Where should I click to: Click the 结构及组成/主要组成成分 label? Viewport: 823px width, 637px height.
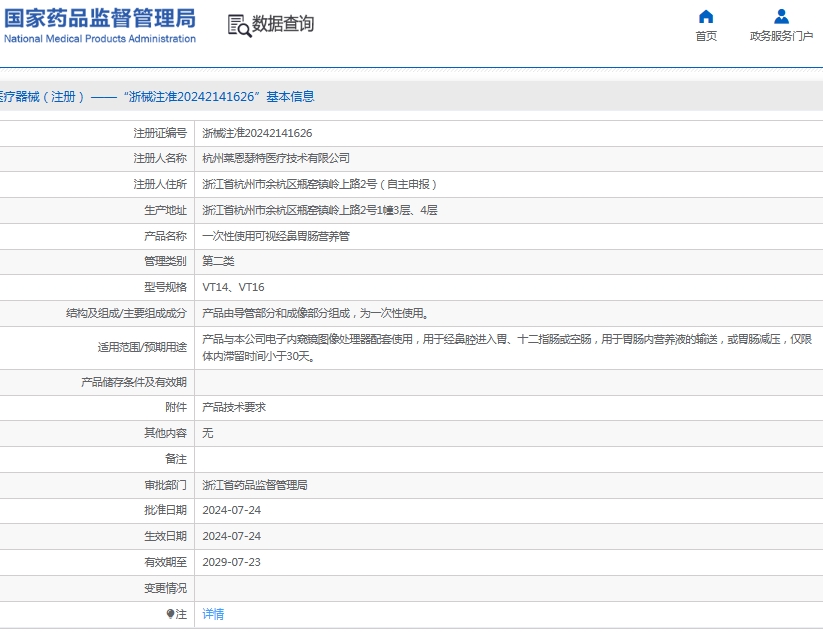coord(126,313)
